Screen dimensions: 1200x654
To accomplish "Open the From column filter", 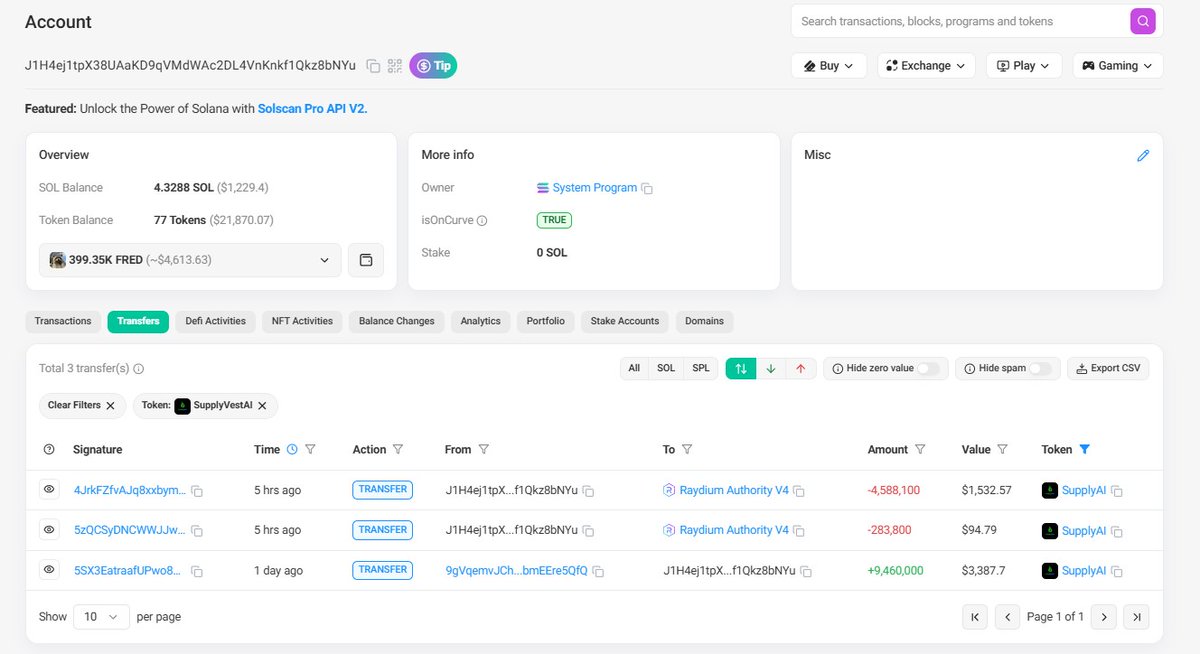I will pyautogui.click(x=484, y=450).
